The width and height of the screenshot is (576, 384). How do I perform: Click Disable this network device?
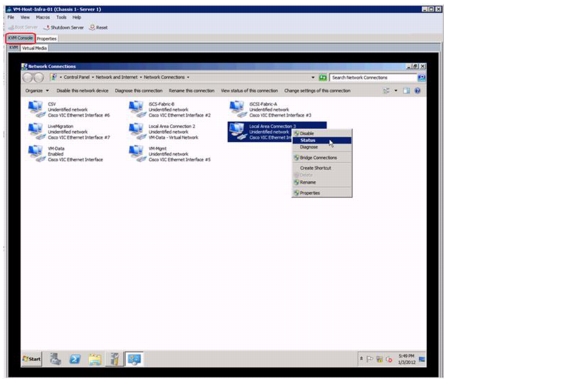82,91
